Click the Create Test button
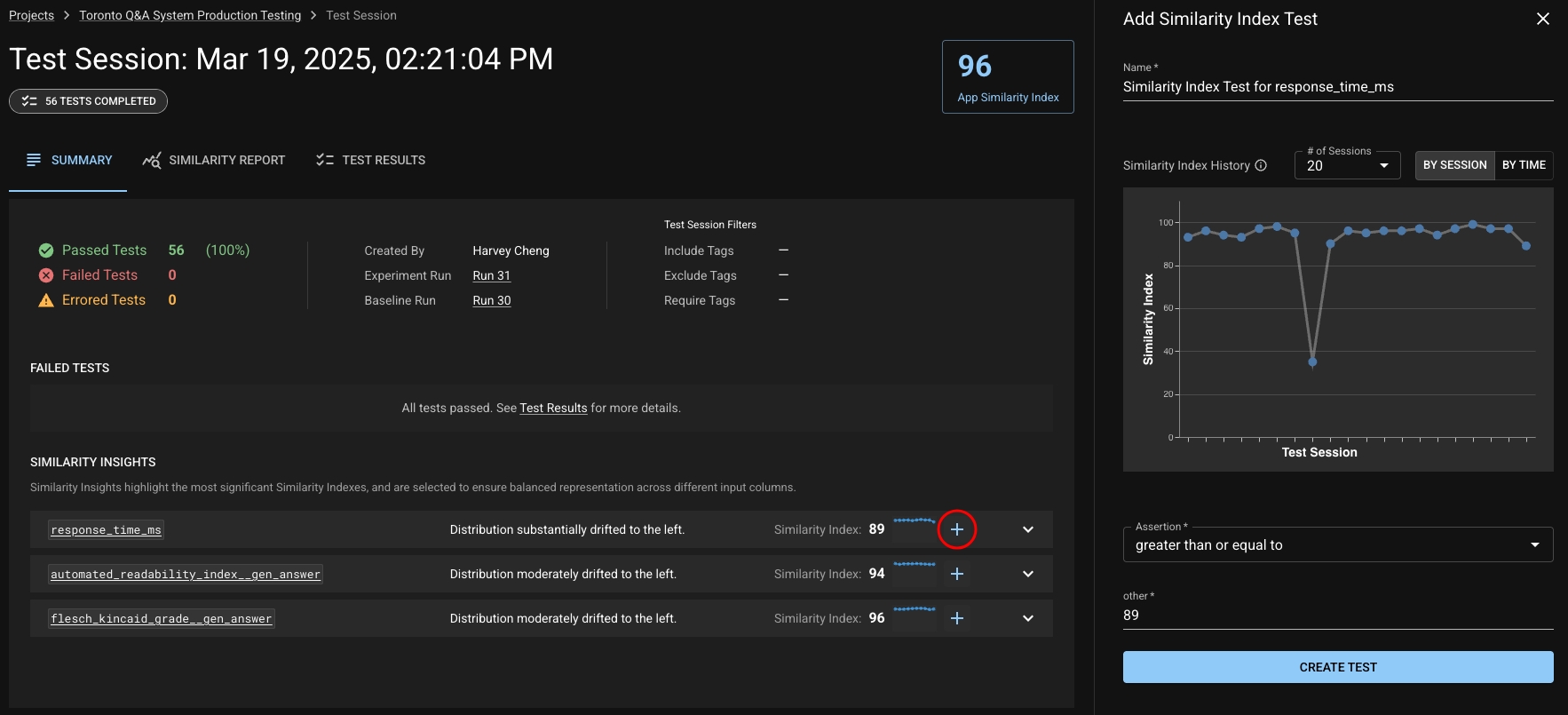 click(x=1337, y=667)
